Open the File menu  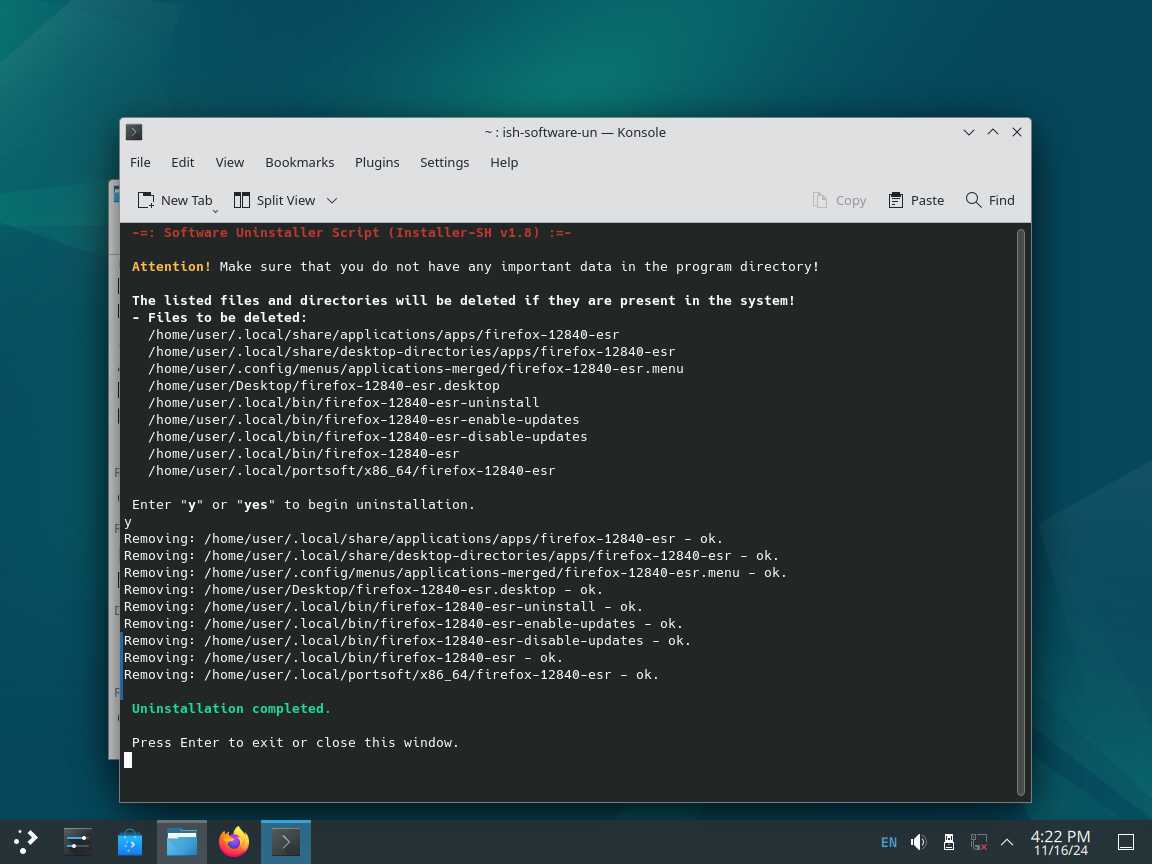coord(140,162)
